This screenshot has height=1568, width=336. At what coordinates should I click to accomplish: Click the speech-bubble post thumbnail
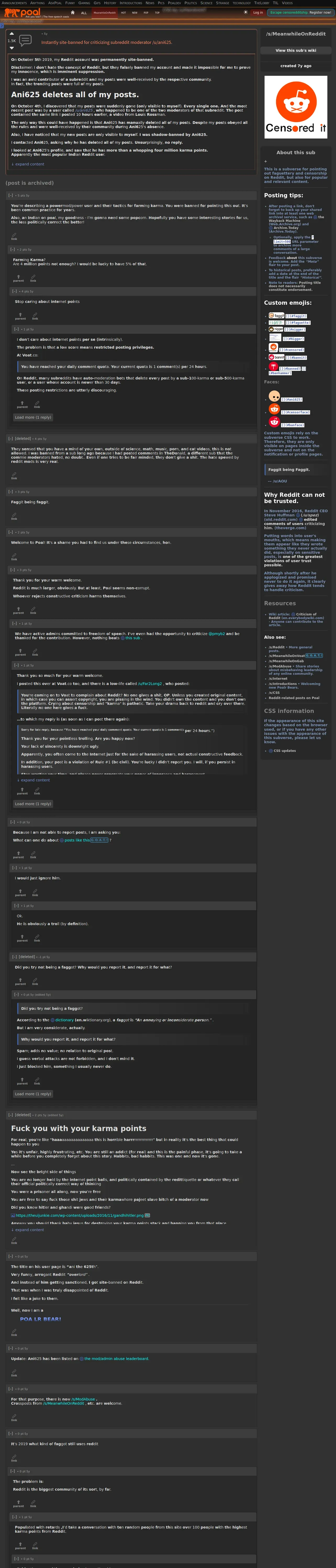point(26,40)
